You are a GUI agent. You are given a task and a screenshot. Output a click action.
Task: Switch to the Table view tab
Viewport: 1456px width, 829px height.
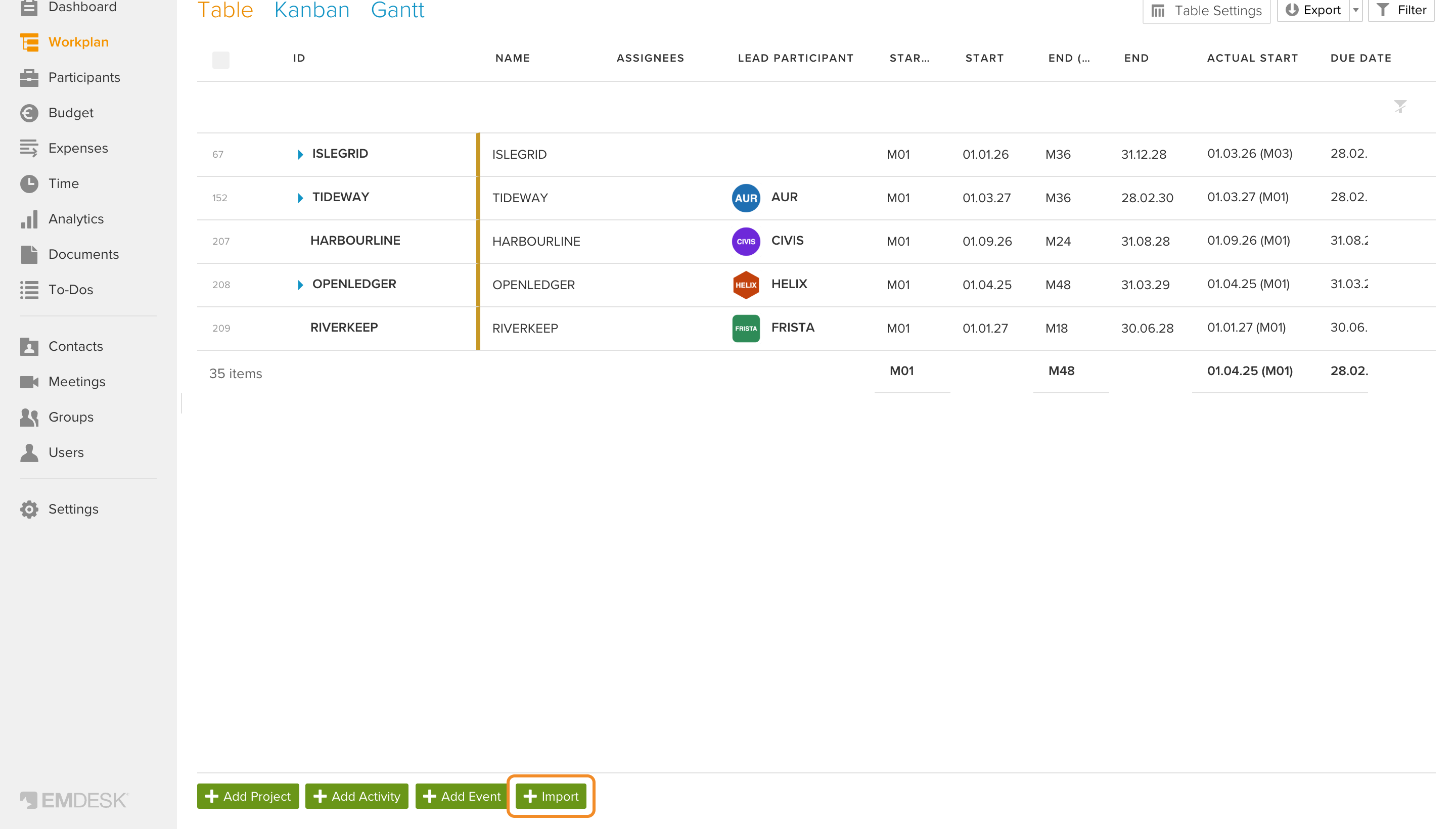click(x=225, y=10)
